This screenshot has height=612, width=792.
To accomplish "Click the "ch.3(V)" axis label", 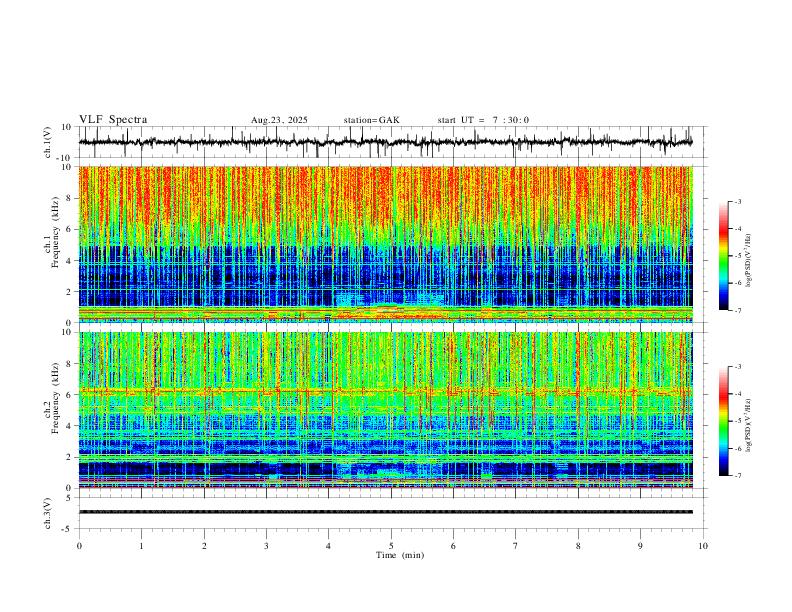I will 48,513.
